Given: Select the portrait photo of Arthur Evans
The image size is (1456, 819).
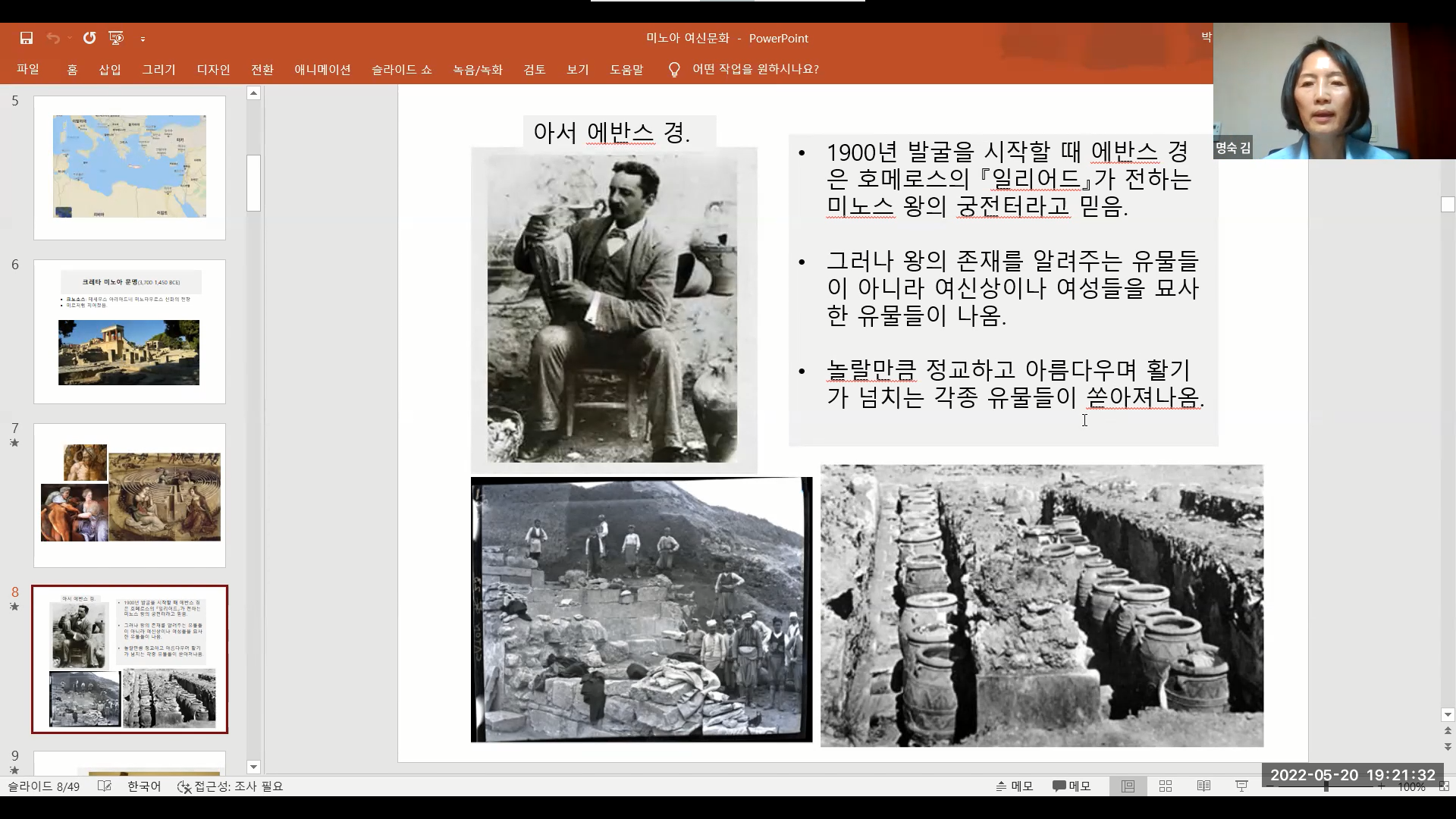Looking at the screenshot, I should click(613, 309).
